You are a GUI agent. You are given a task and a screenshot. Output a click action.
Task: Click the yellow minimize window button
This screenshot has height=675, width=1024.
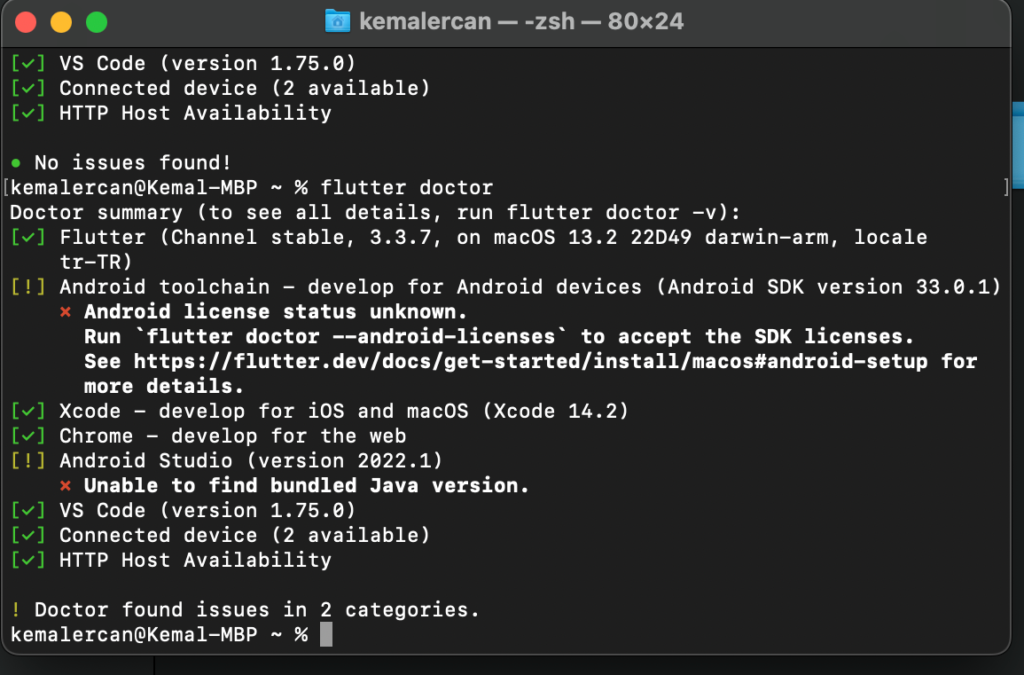coord(61,22)
